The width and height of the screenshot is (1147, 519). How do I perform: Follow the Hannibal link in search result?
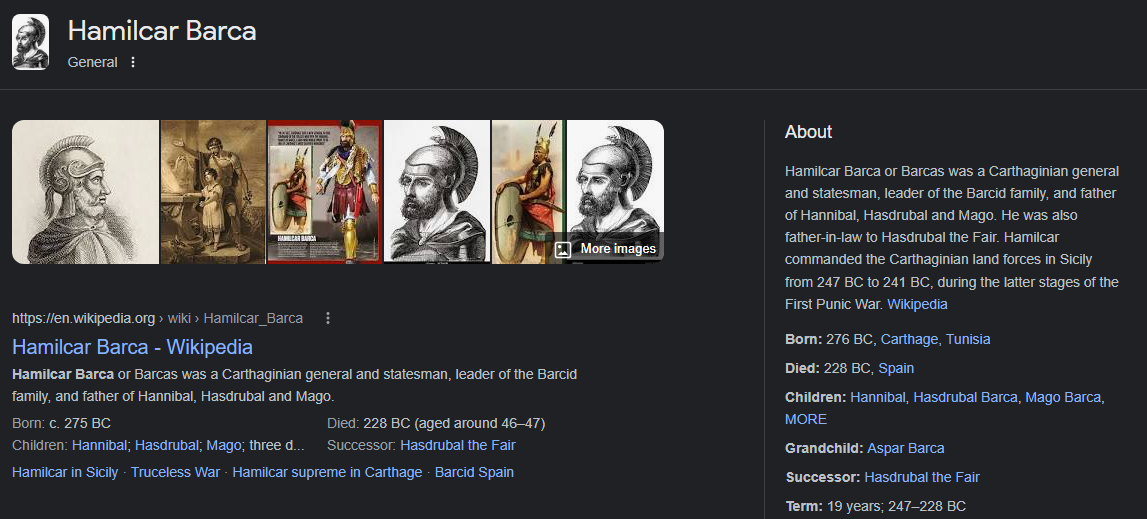99,445
